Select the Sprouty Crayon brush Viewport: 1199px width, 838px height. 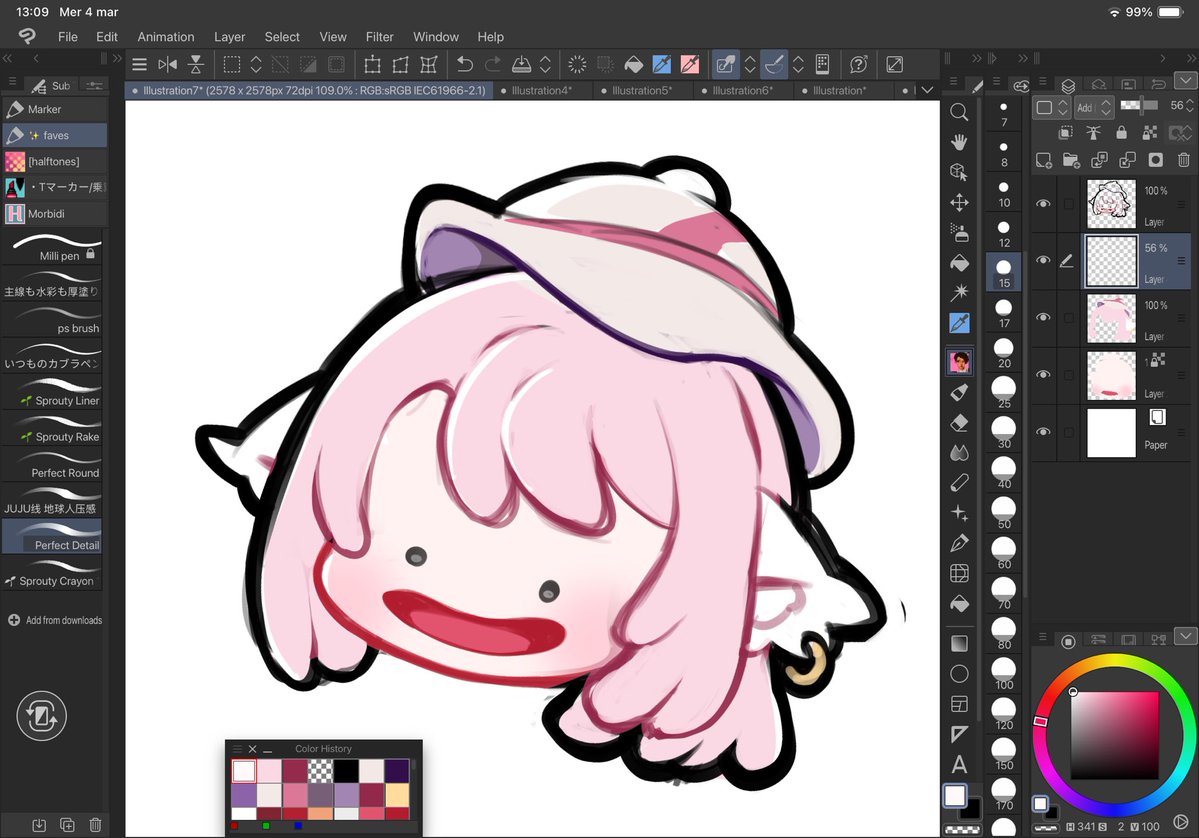52,573
